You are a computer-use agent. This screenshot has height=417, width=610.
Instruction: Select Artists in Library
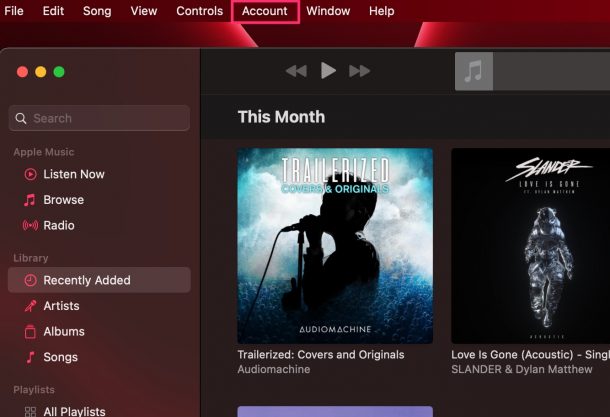[x=99, y=306]
